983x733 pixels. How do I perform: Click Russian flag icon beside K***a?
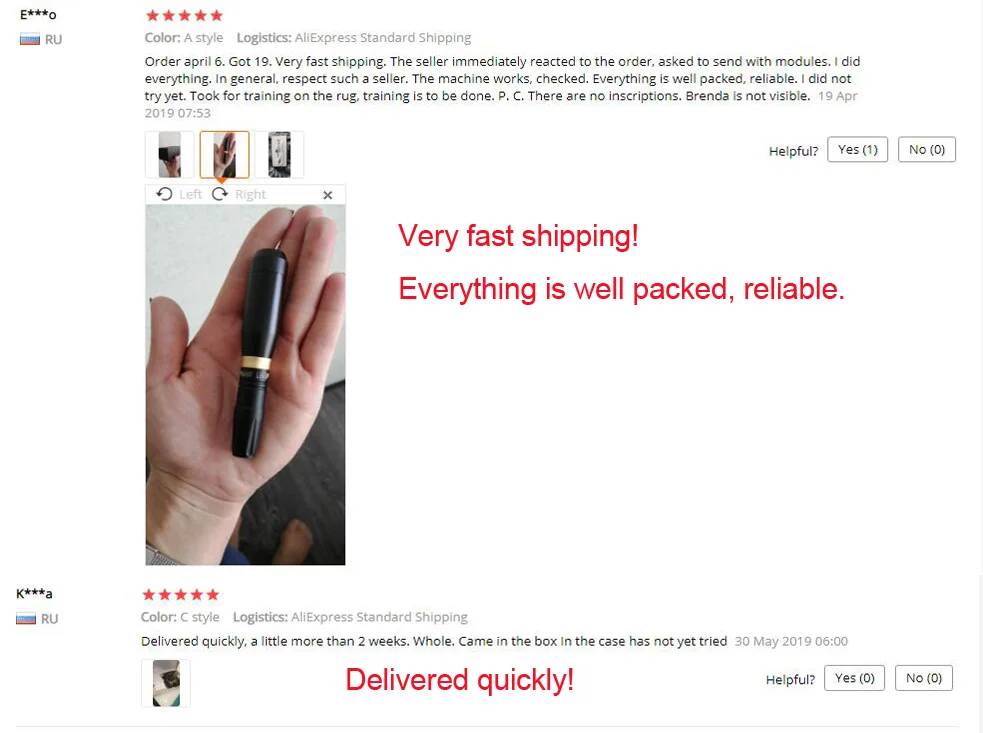pos(26,619)
